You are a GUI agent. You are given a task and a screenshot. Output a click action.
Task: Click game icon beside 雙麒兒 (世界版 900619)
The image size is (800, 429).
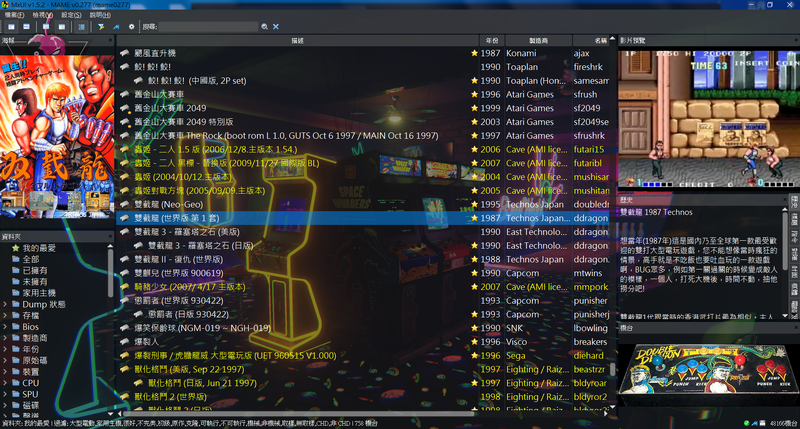pos(124,273)
